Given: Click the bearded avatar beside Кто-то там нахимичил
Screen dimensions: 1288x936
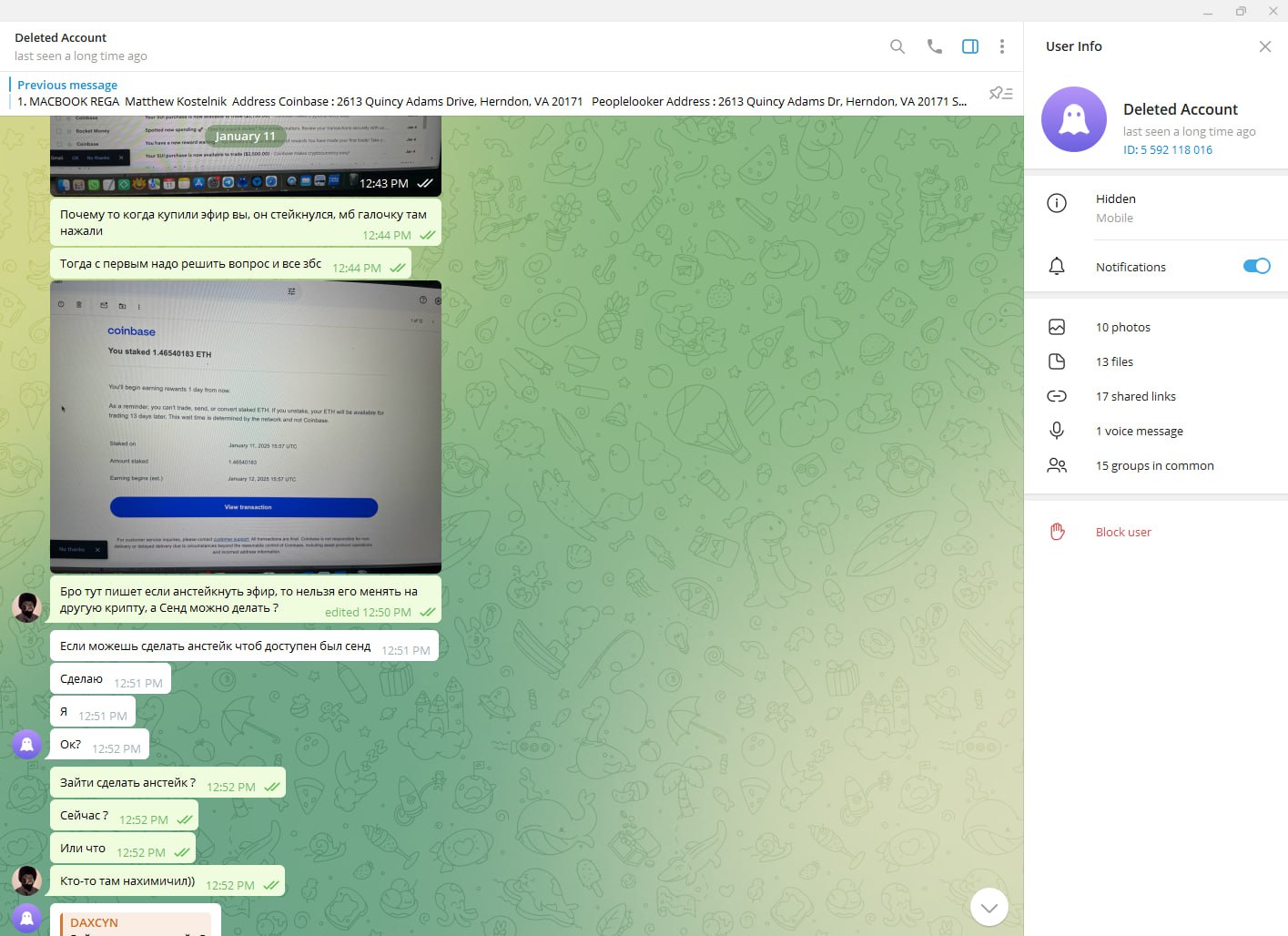Looking at the screenshot, I should click(x=27, y=880).
